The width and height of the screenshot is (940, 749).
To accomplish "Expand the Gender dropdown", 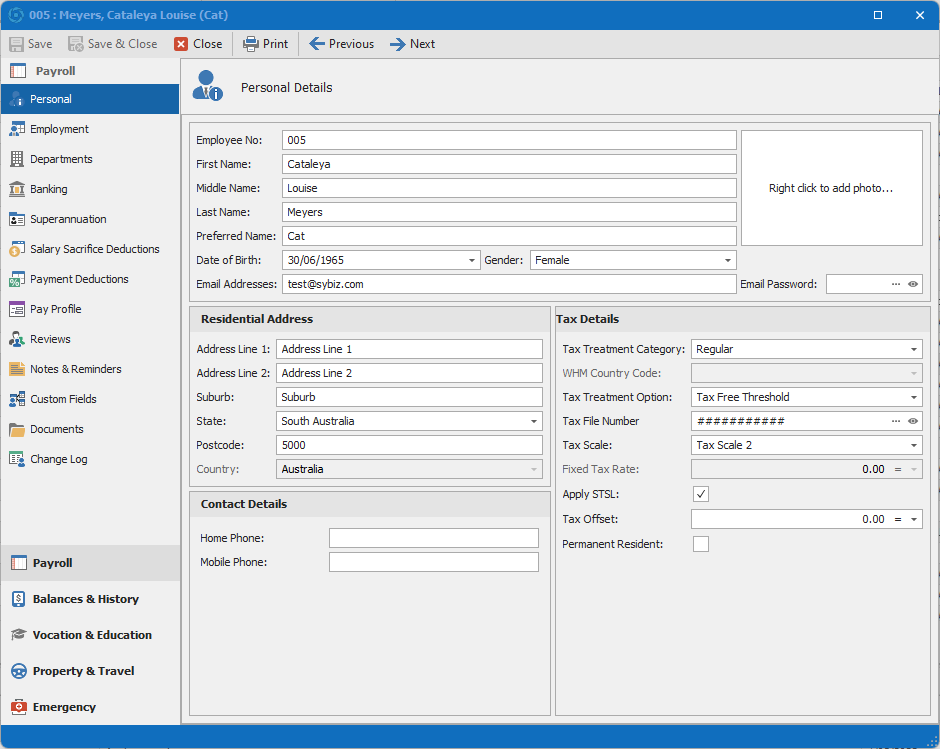I will (x=728, y=260).
